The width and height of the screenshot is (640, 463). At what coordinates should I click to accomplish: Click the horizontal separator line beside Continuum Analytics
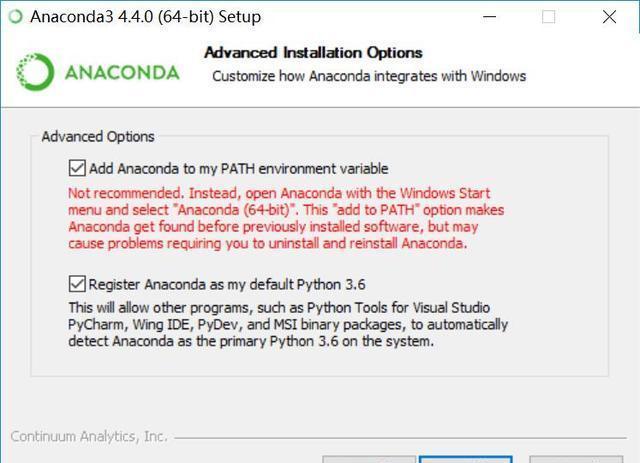click(400, 438)
